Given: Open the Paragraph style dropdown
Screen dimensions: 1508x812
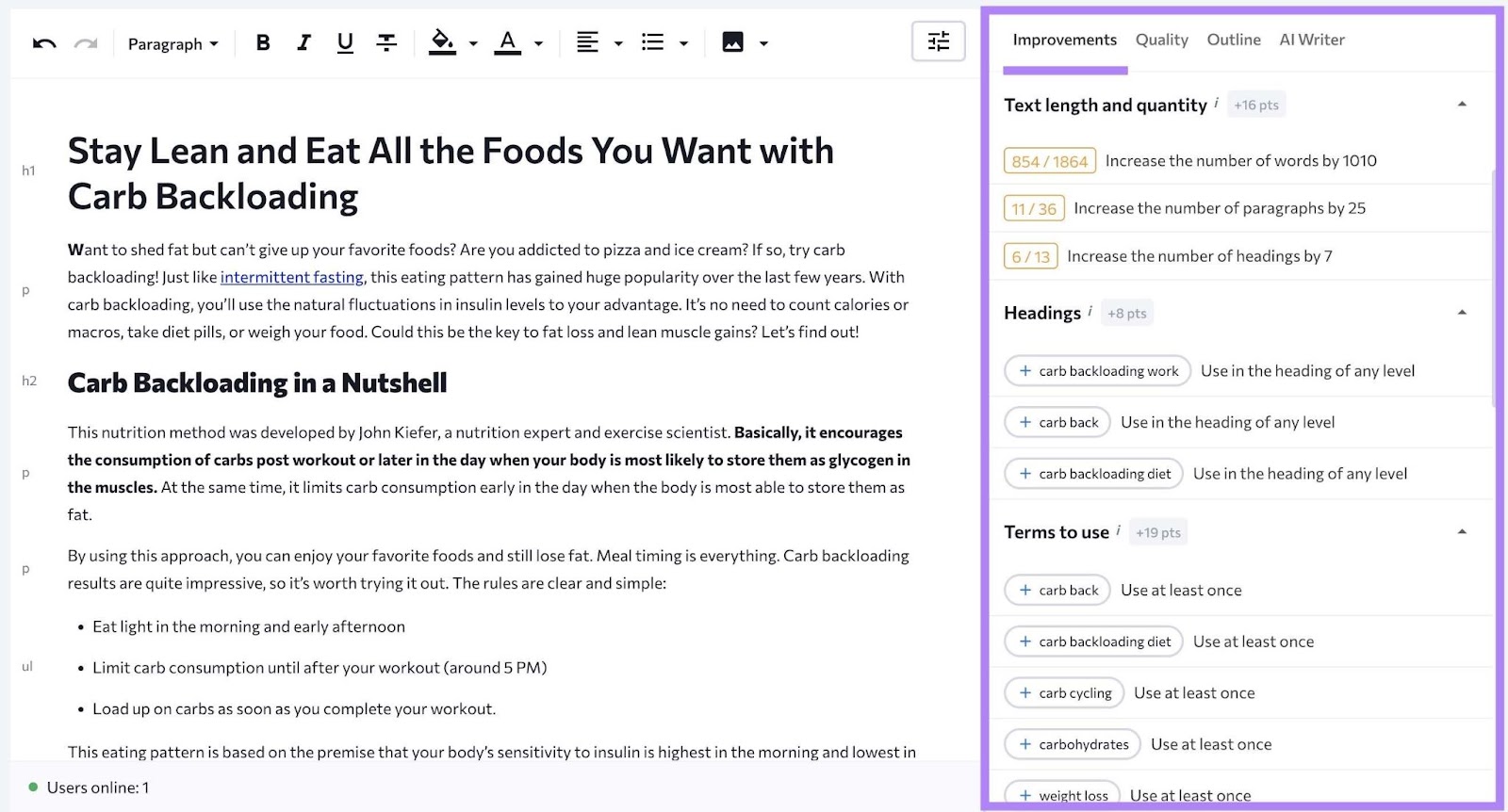Looking at the screenshot, I should point(172,43).
